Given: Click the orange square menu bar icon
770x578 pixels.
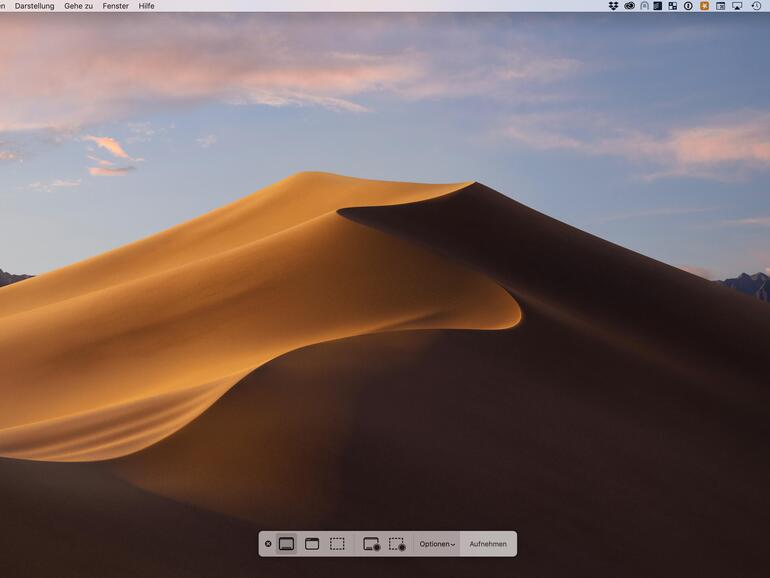Looking at the screenshot, I should pyautogui.click(x=705, y=6).
